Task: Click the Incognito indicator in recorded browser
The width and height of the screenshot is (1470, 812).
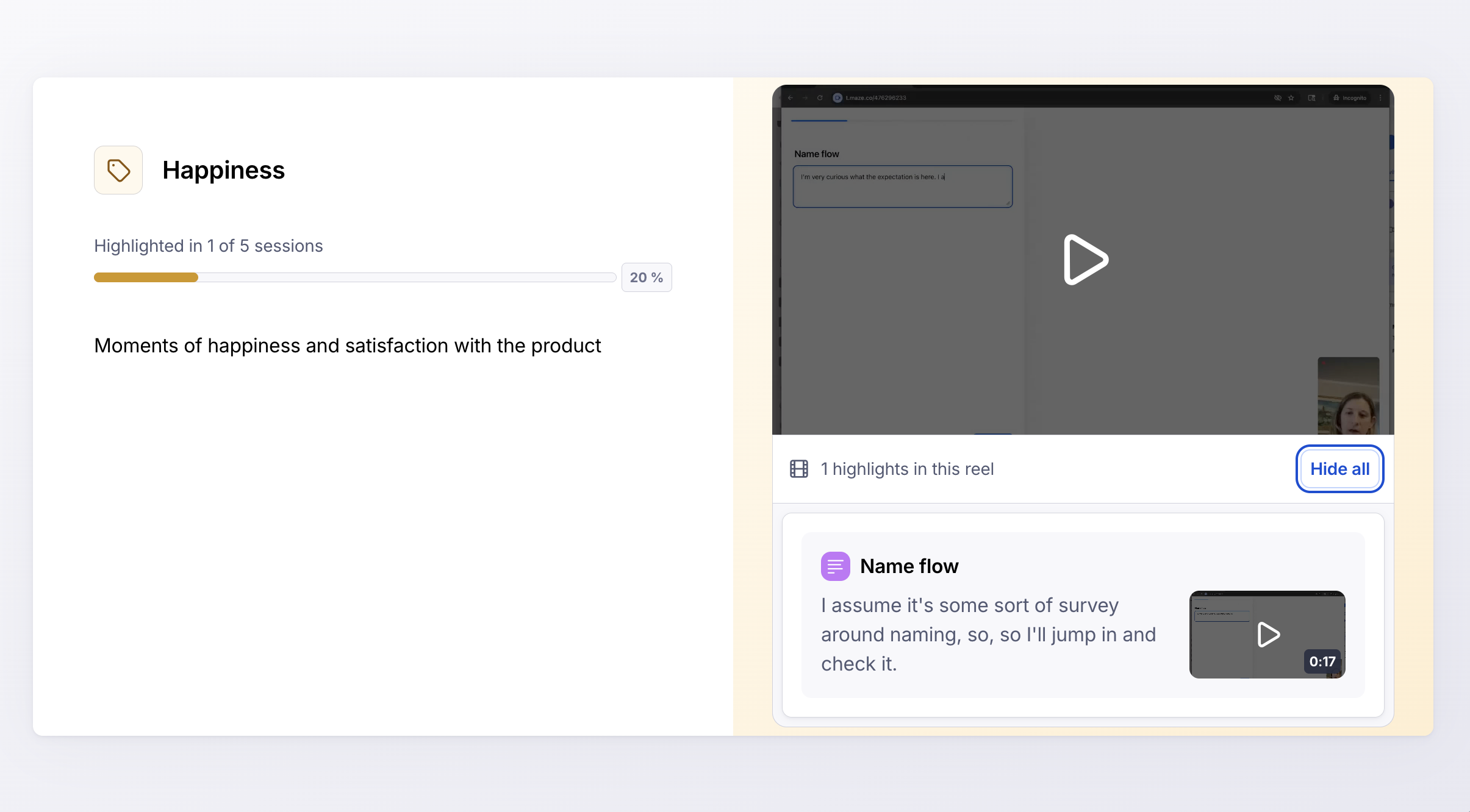Action: point(1349,98)
